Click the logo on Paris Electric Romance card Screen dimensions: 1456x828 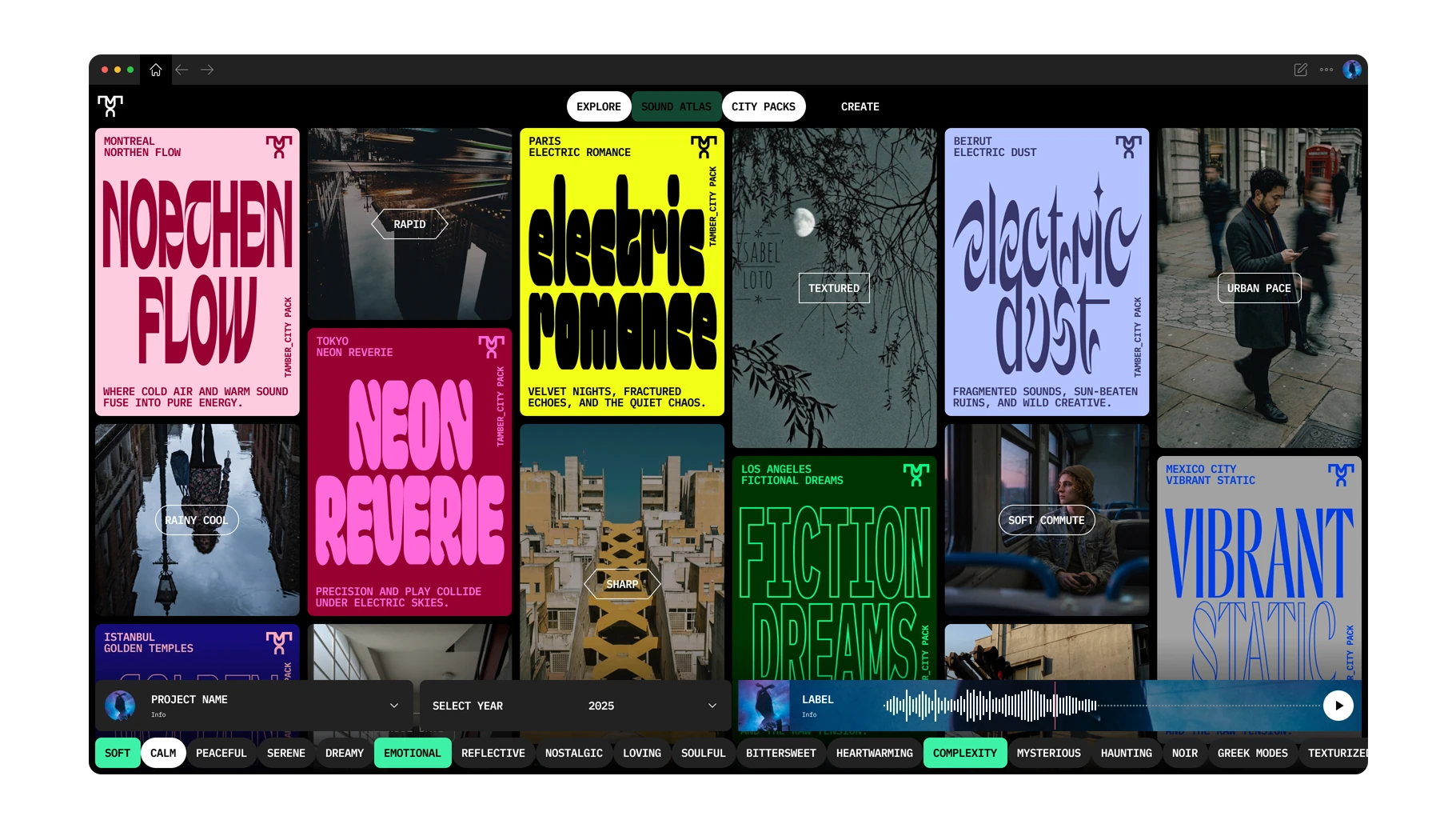(704, 146)
